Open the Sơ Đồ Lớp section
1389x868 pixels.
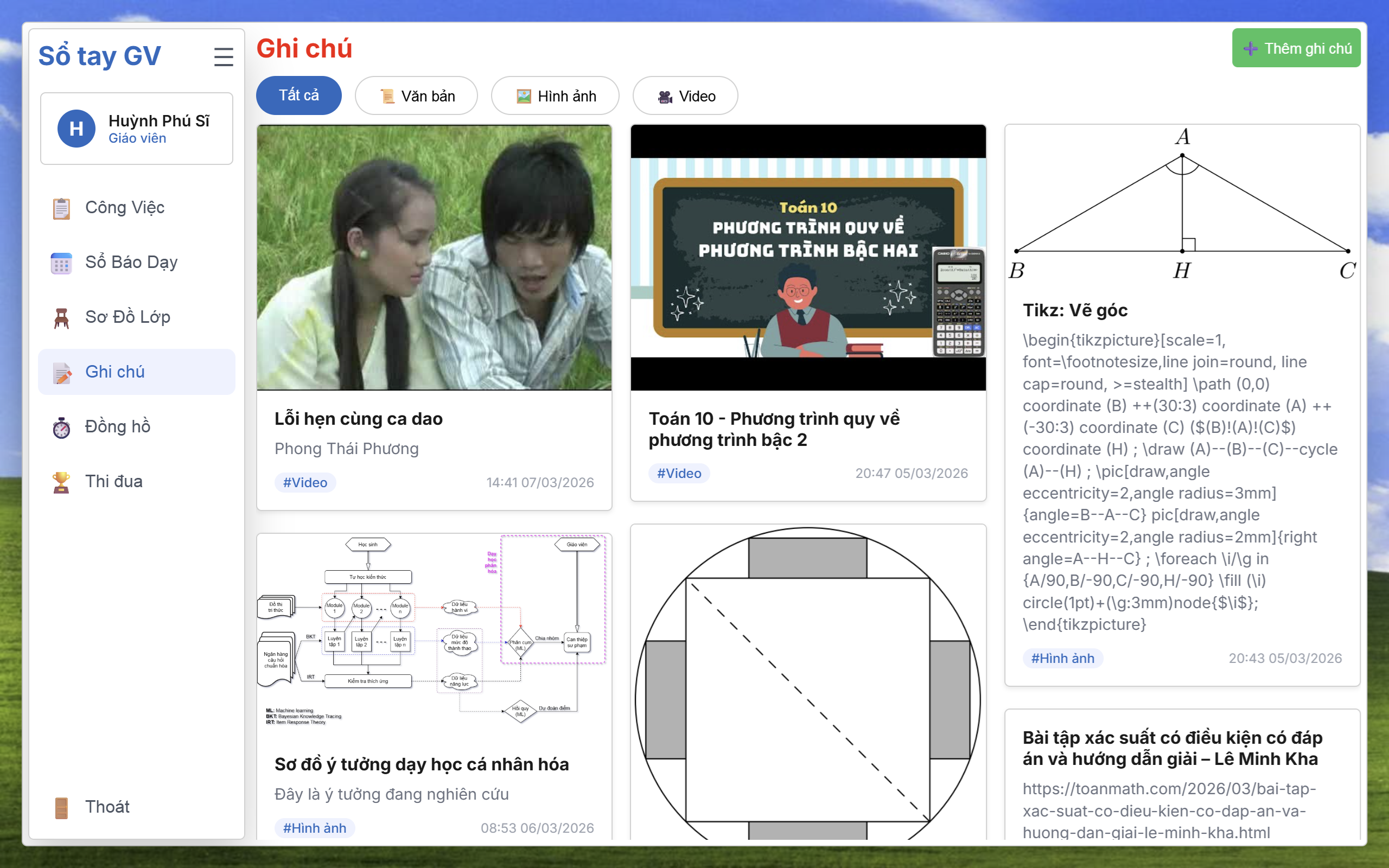pyautogui.click(x=128, y=317)
